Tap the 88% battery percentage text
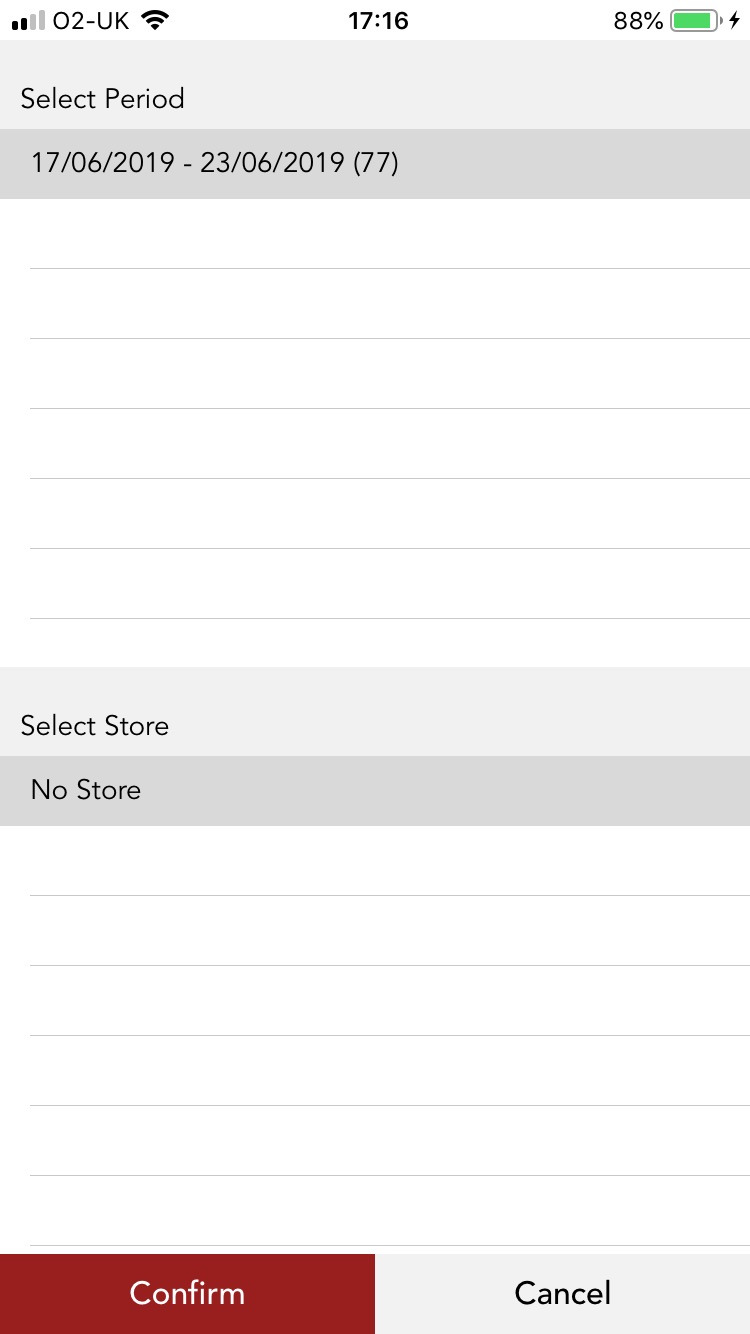750x1334 pixels. click(x=637, y=20)
